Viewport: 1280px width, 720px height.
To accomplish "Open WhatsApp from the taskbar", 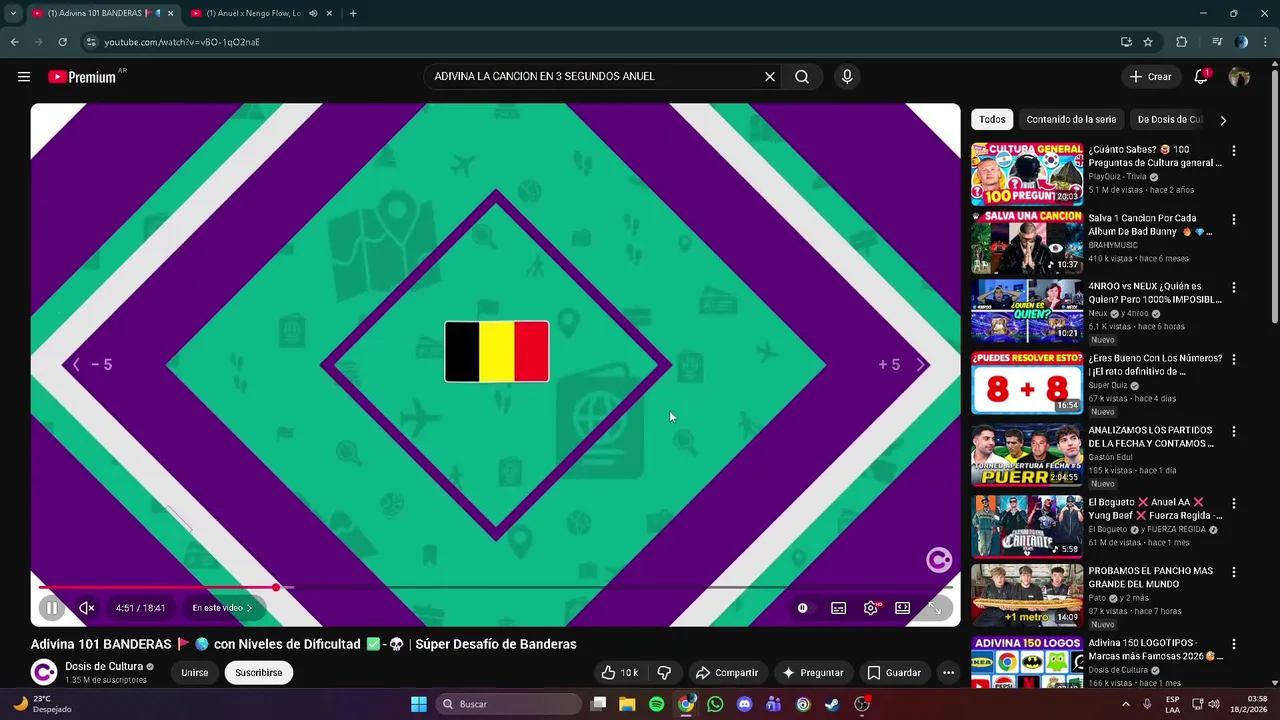I will (715, 704).
